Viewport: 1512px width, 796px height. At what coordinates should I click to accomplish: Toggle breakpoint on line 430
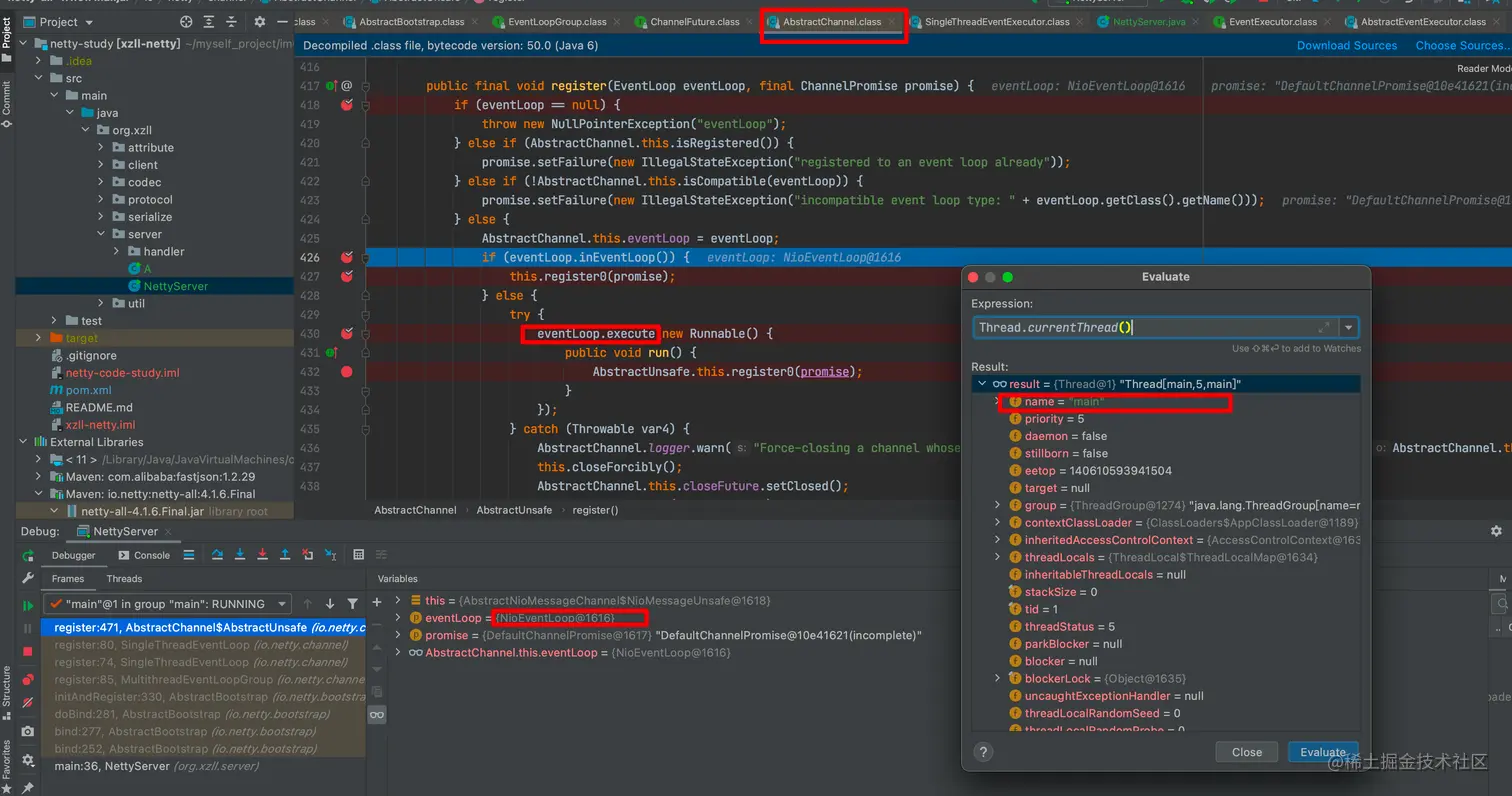pos(347,333)
